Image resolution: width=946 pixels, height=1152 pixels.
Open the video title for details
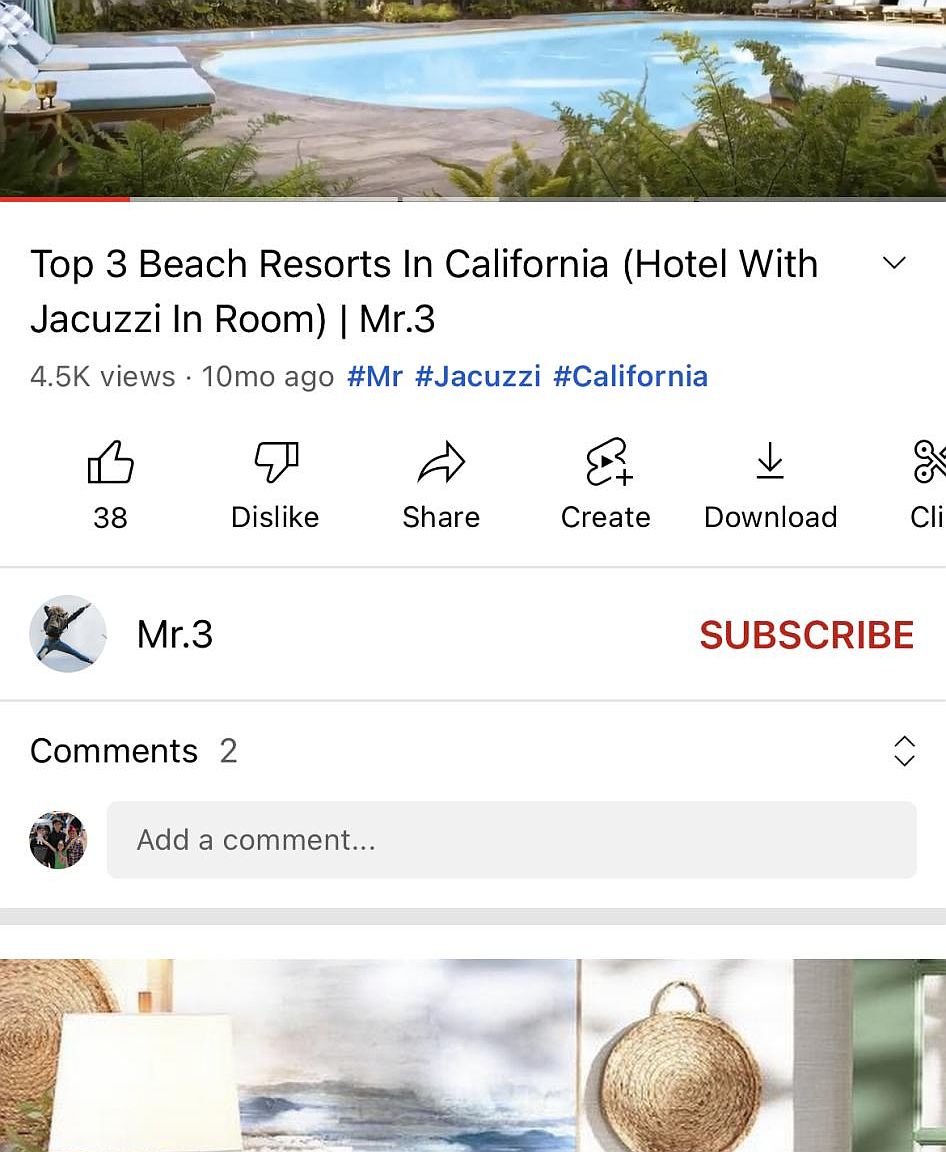(424, 291)
